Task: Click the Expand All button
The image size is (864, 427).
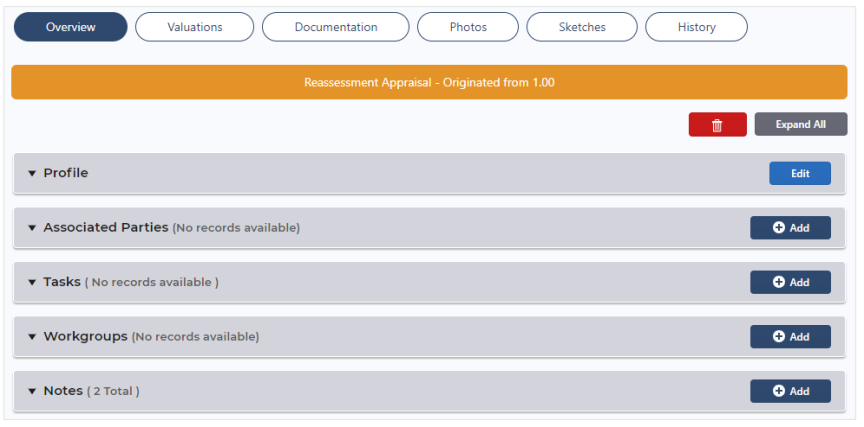Action: pyautogui.click(x=801, y=125)
